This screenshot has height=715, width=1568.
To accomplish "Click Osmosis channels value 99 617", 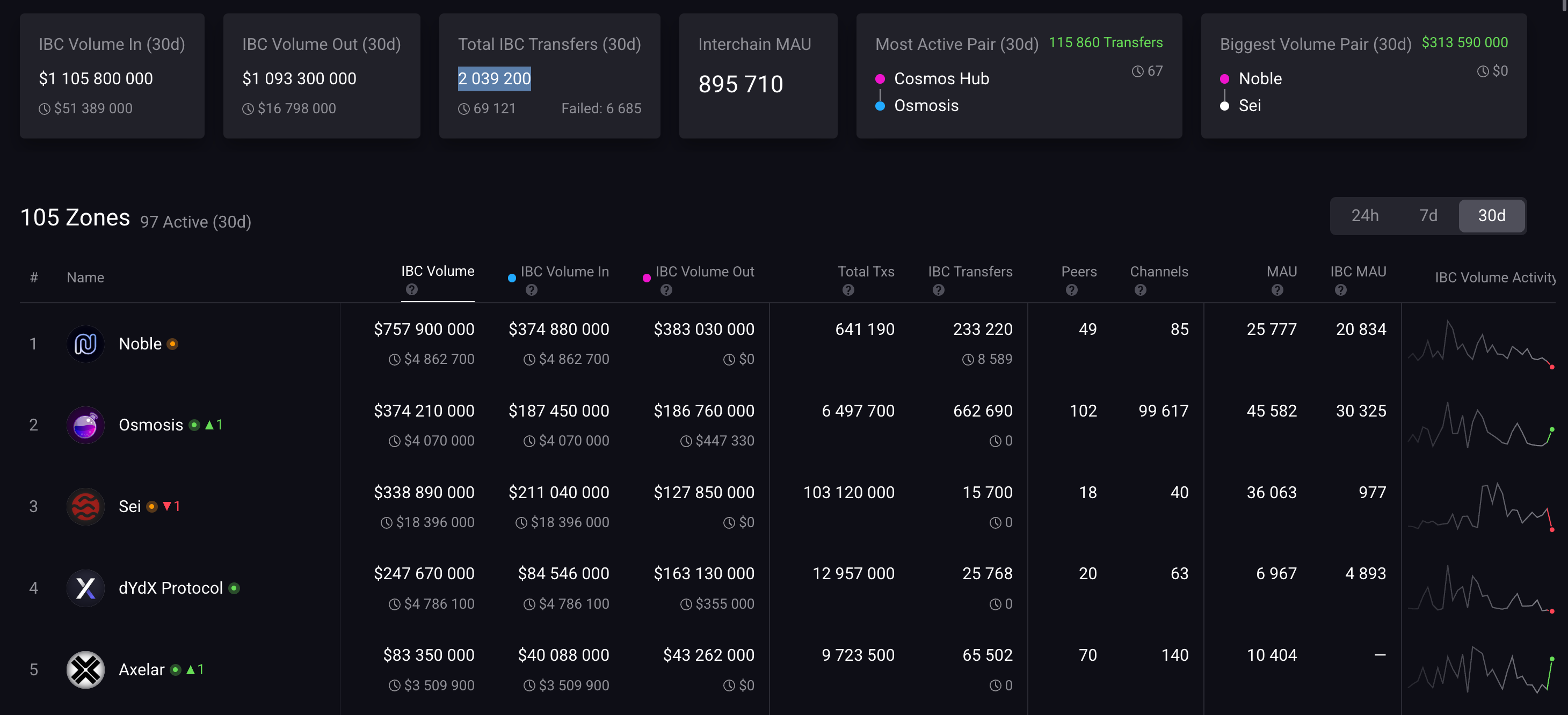I will 1163,411.
